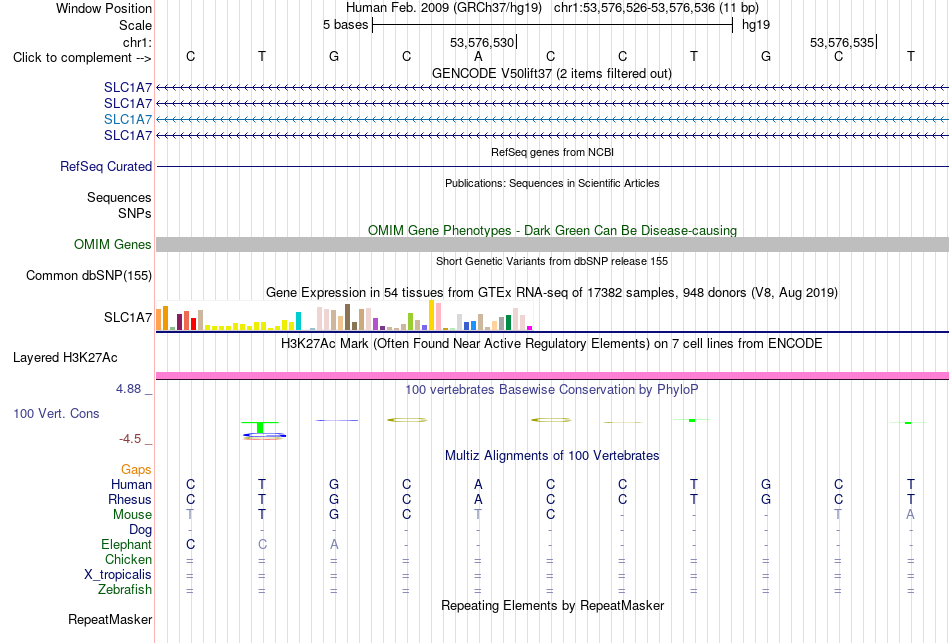The image size is (950, 643).
Task: Click the 53,576,530 coordinate marker
Action: tap(482, 42)
